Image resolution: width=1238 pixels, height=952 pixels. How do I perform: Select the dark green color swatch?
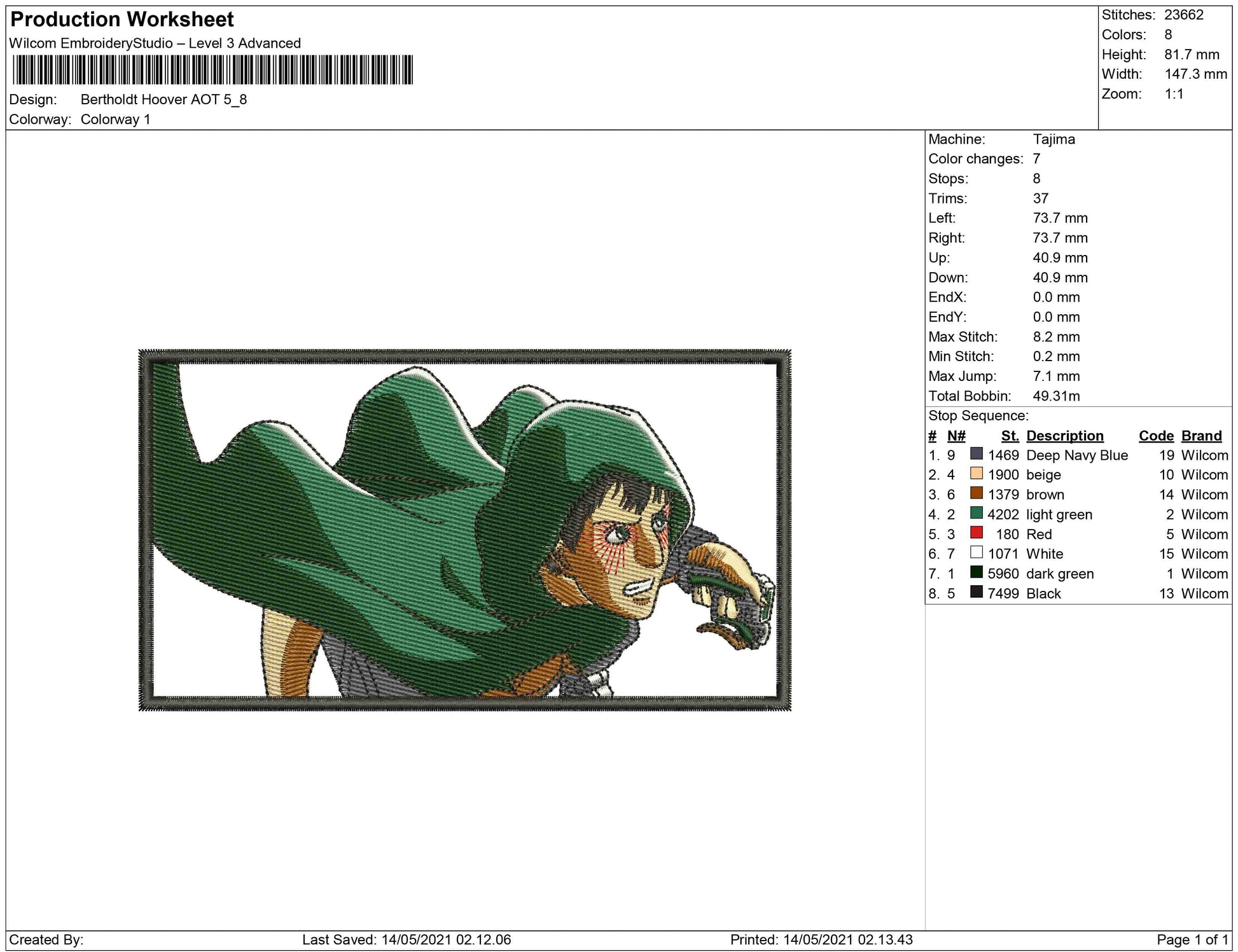click(x=977, y=572)
